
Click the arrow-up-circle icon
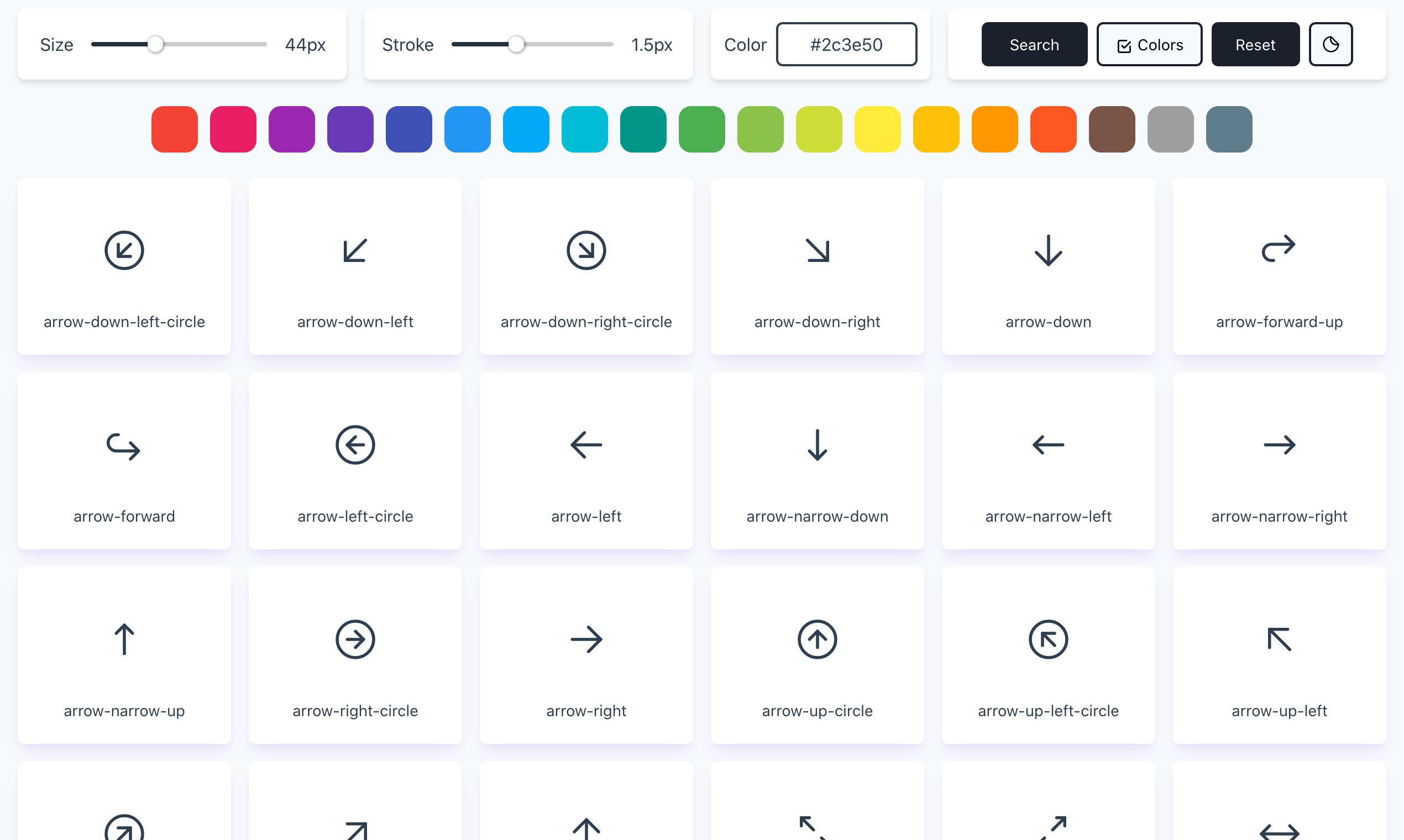[817, 639]
